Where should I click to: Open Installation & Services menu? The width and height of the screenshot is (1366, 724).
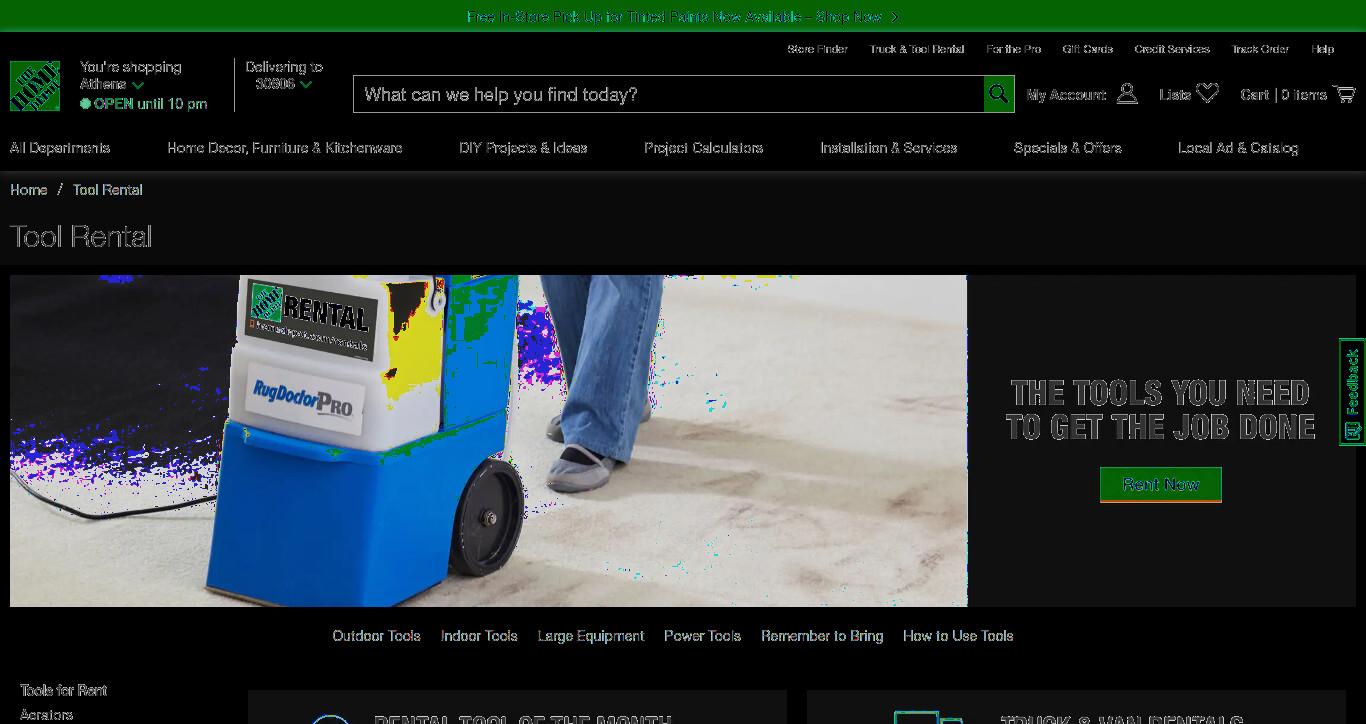click(888, 148)
